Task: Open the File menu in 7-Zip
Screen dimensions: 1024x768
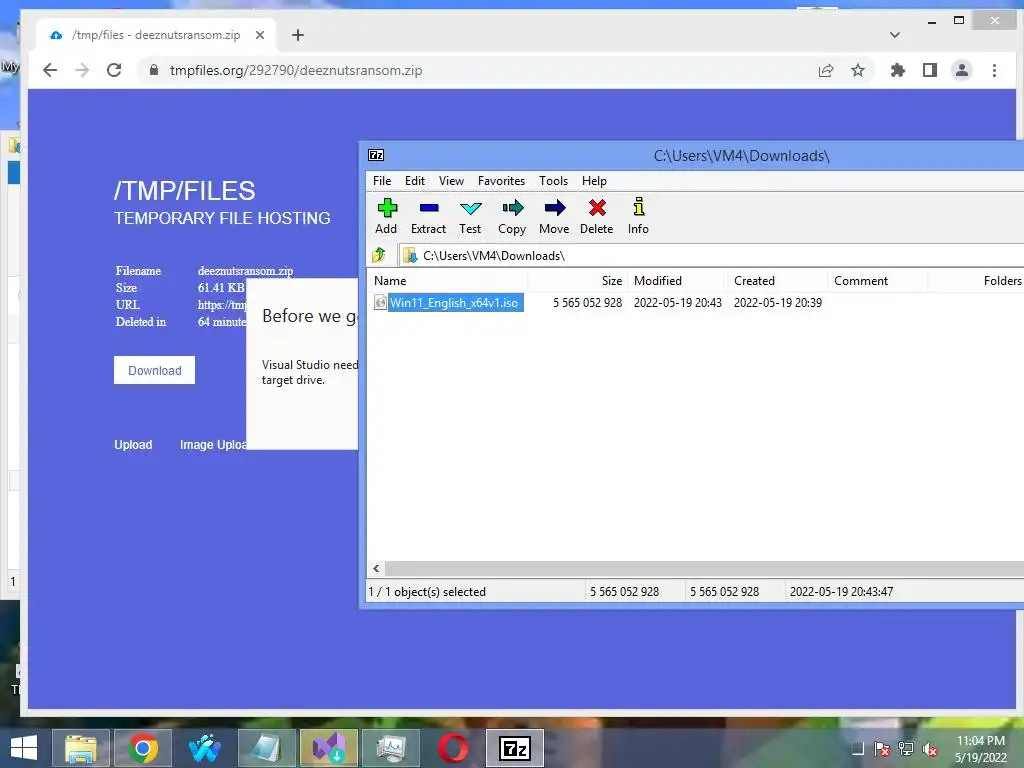Action: (x=382, y=181)
